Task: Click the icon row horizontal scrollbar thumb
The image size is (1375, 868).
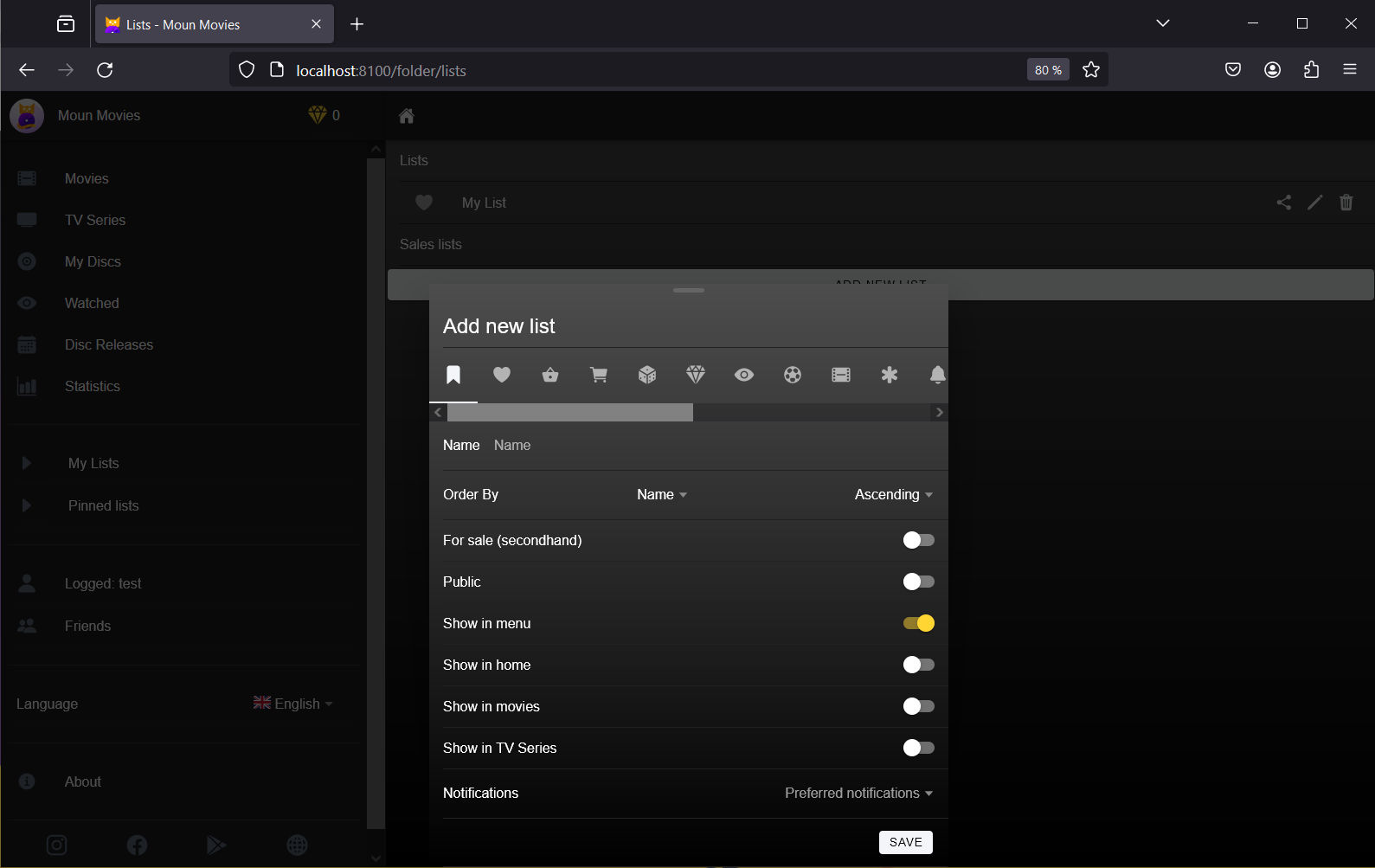Action: [569, 413]
